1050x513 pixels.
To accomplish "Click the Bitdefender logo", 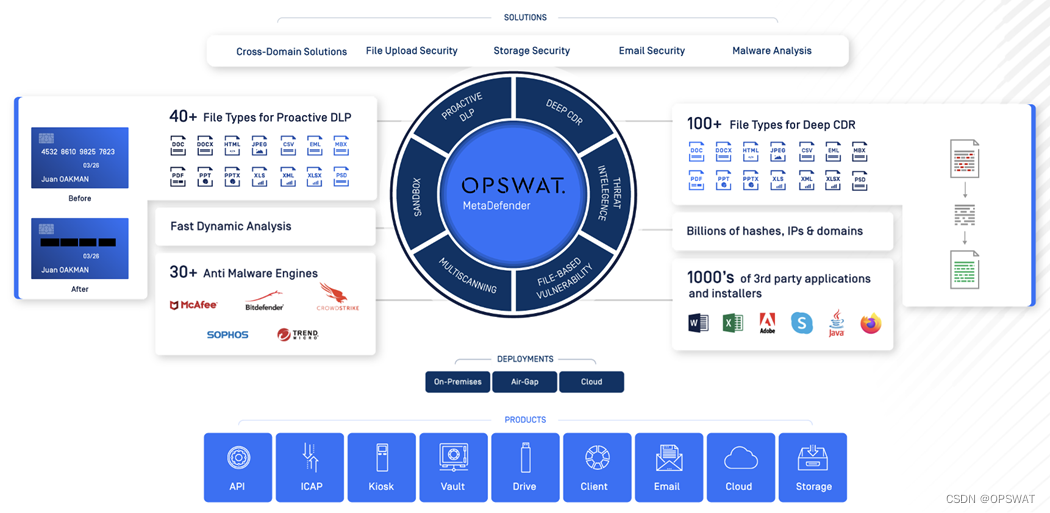I will (265, 302).
